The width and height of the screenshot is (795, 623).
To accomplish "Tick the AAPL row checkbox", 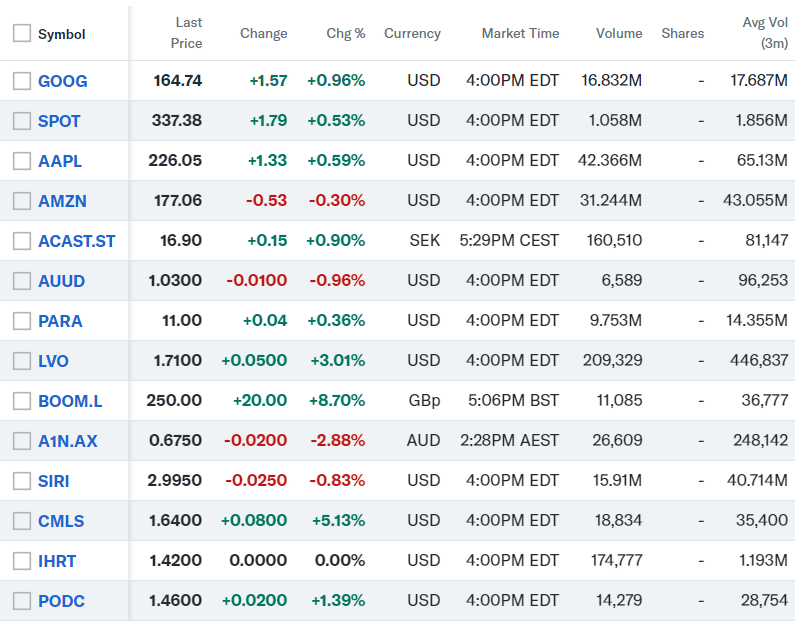I will point(22,161).
